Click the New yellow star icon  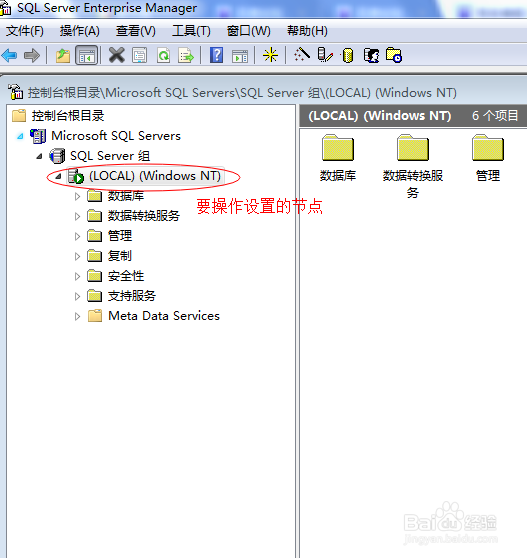(x=270, y=56)
